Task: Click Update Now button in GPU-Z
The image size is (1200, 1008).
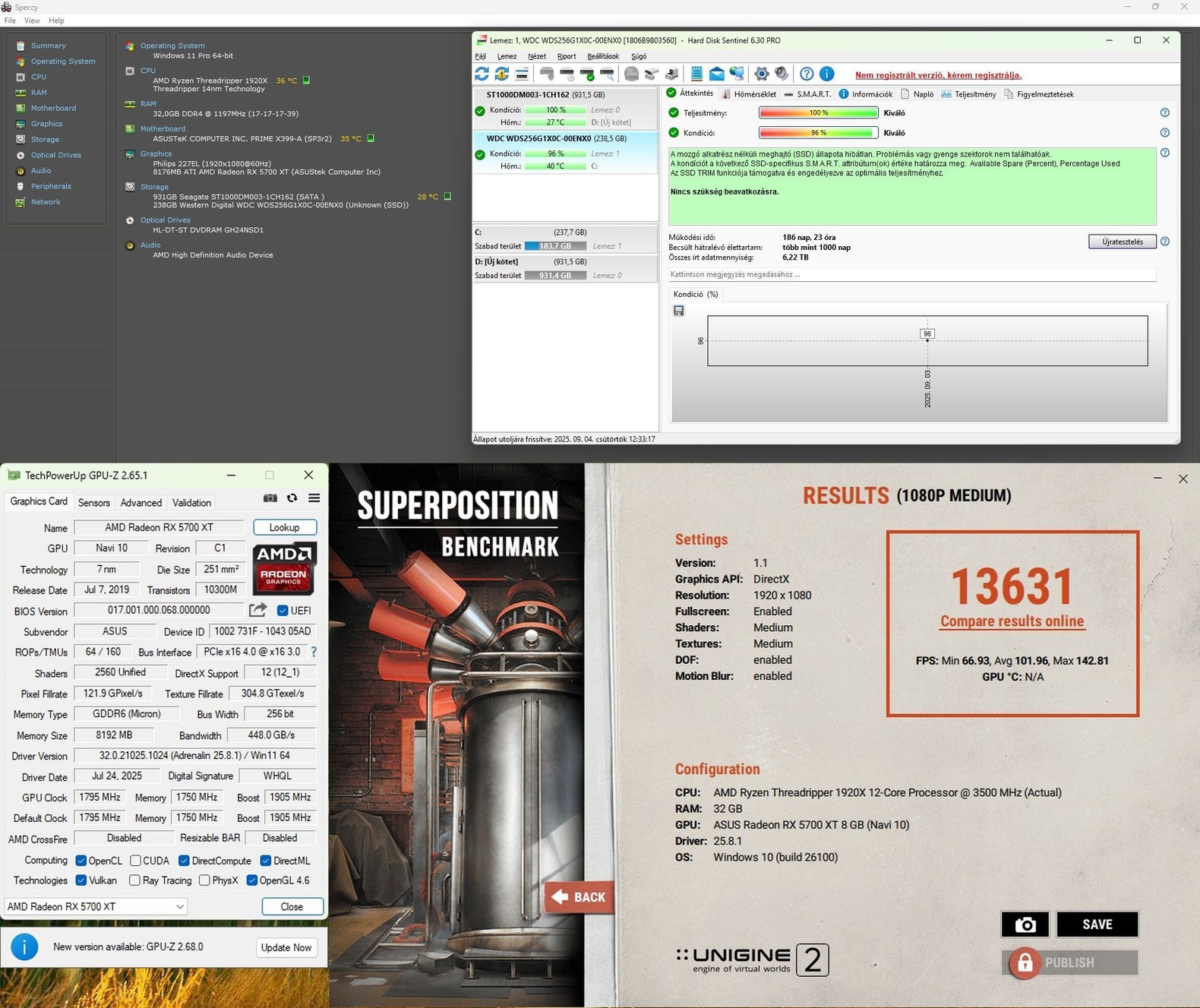Action: pyautogui.click(x=286, y=947)
